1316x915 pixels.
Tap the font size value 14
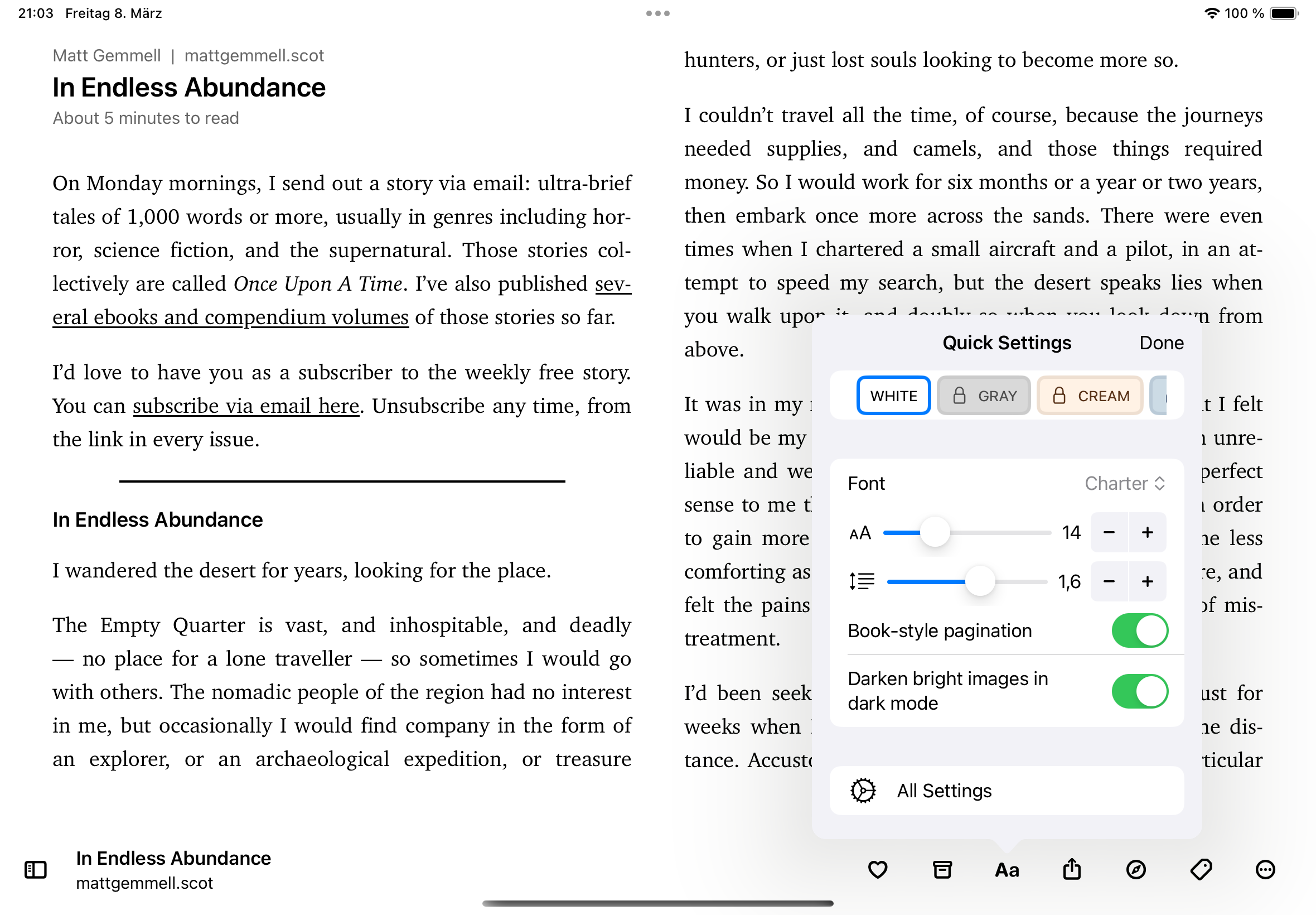pos(1071,533)
